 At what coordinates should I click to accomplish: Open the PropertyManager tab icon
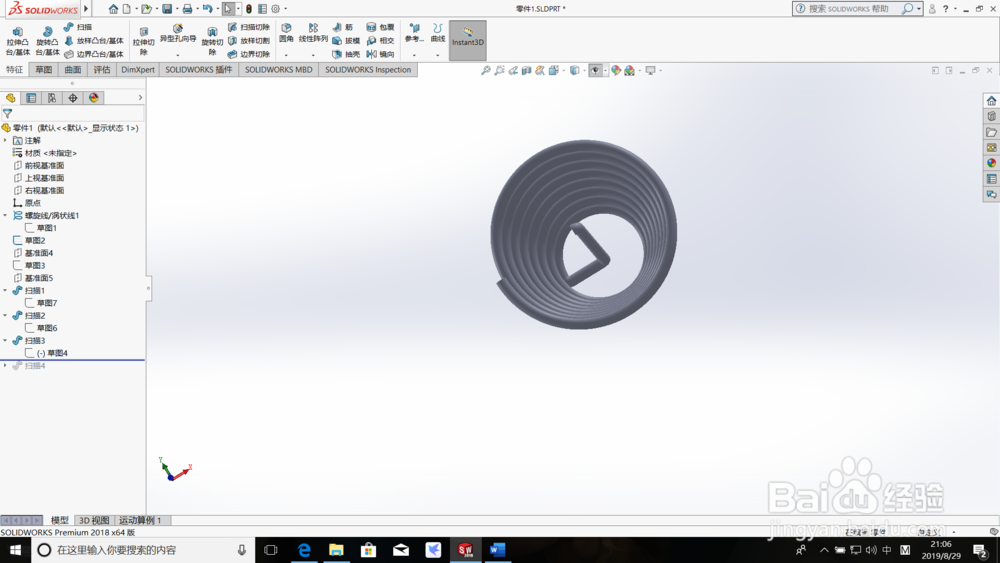pyautogui.click(x=31, y=98)
